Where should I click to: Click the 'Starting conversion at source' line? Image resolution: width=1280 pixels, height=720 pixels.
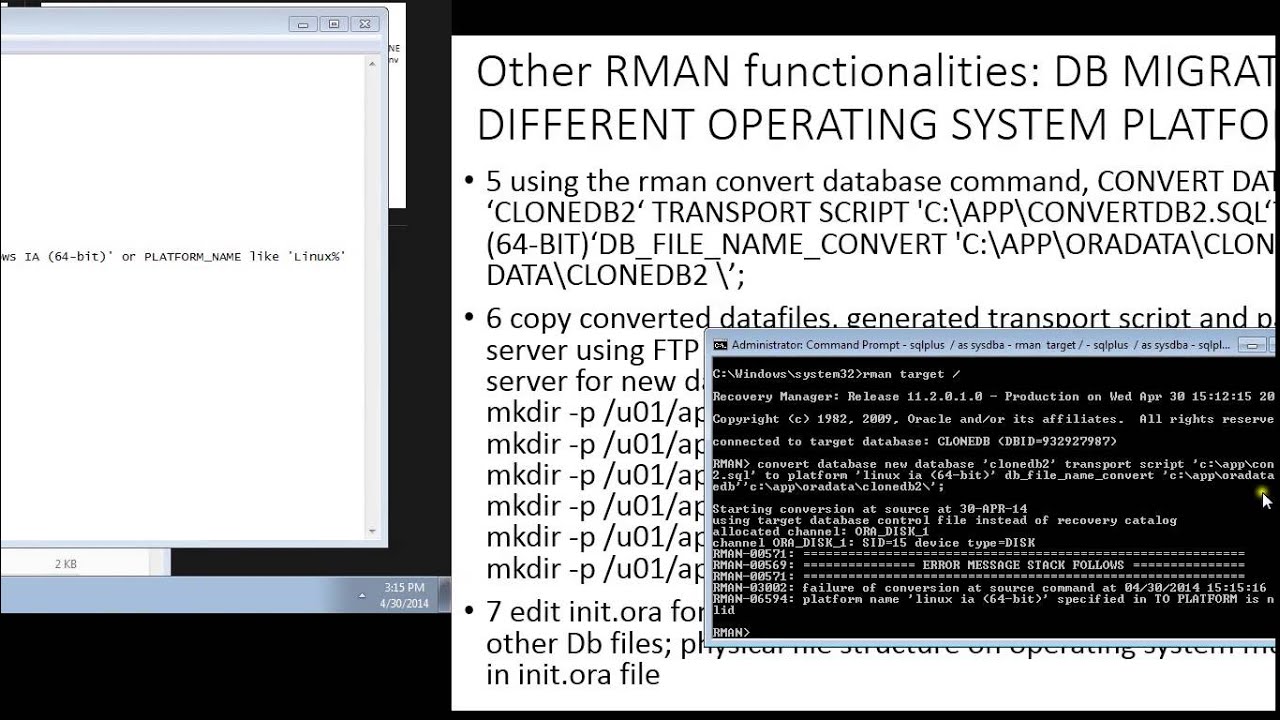[x=869, y=509]
